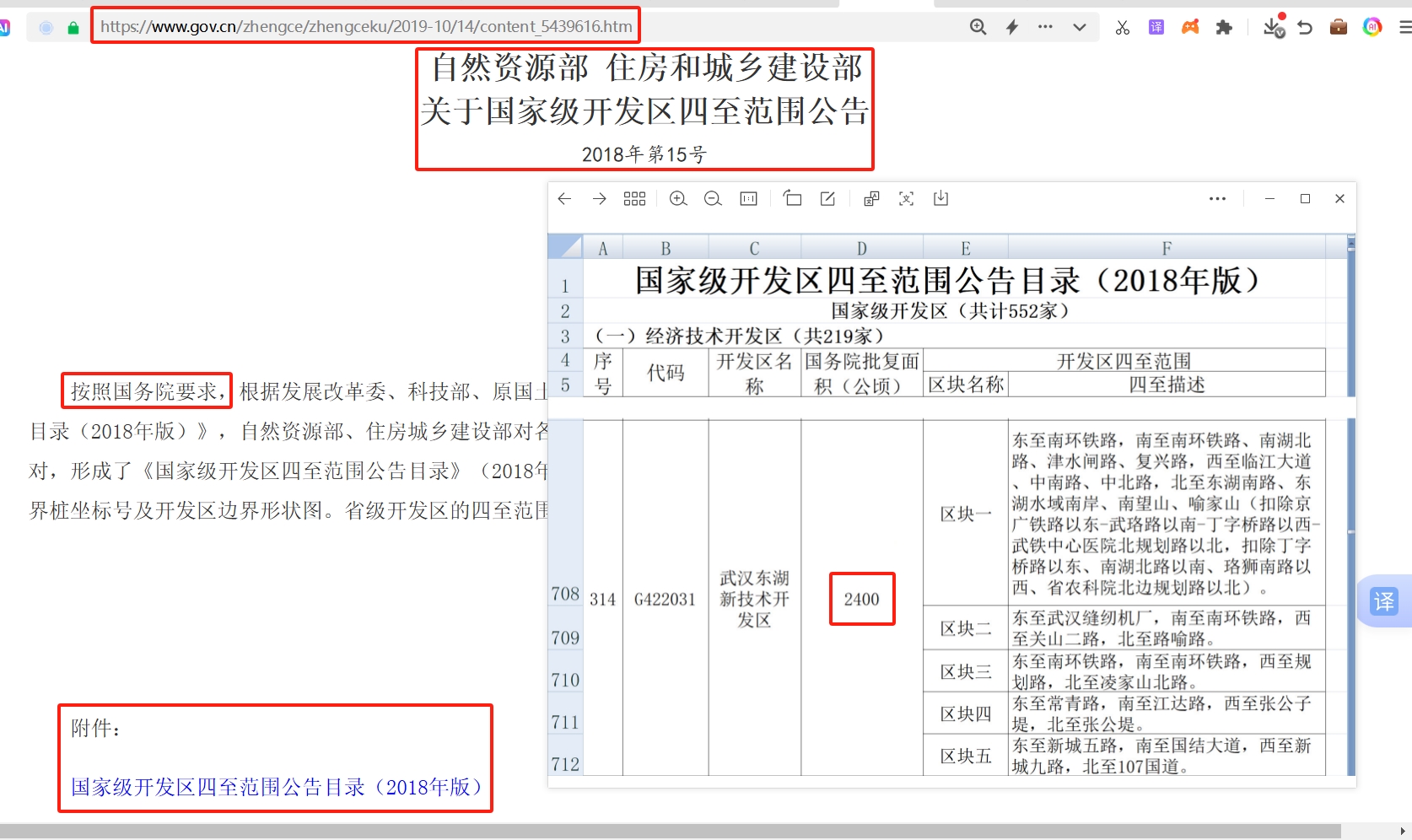The image size is (1412, 840).
Task: Toggle the floating 译 translate button
Action: pos(1384,601)
